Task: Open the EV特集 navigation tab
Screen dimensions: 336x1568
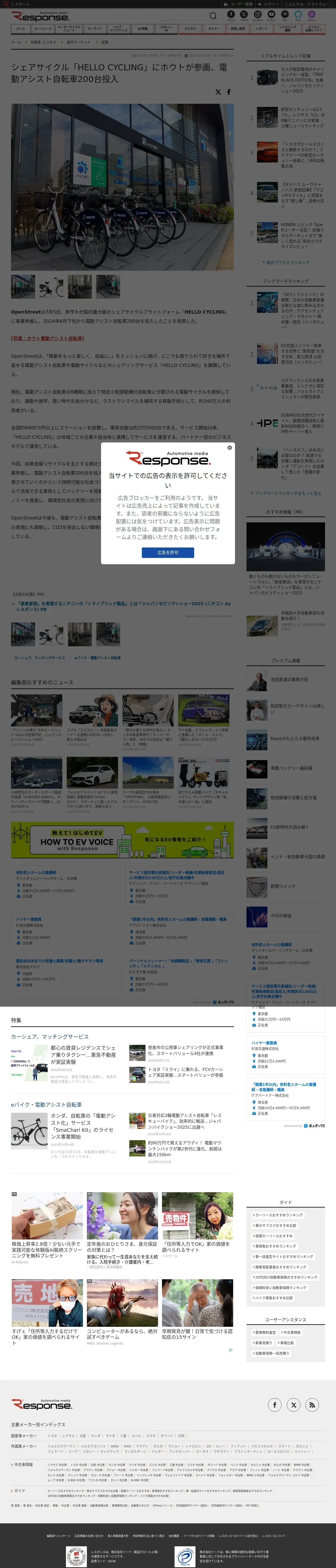Action: pos(142,28)
